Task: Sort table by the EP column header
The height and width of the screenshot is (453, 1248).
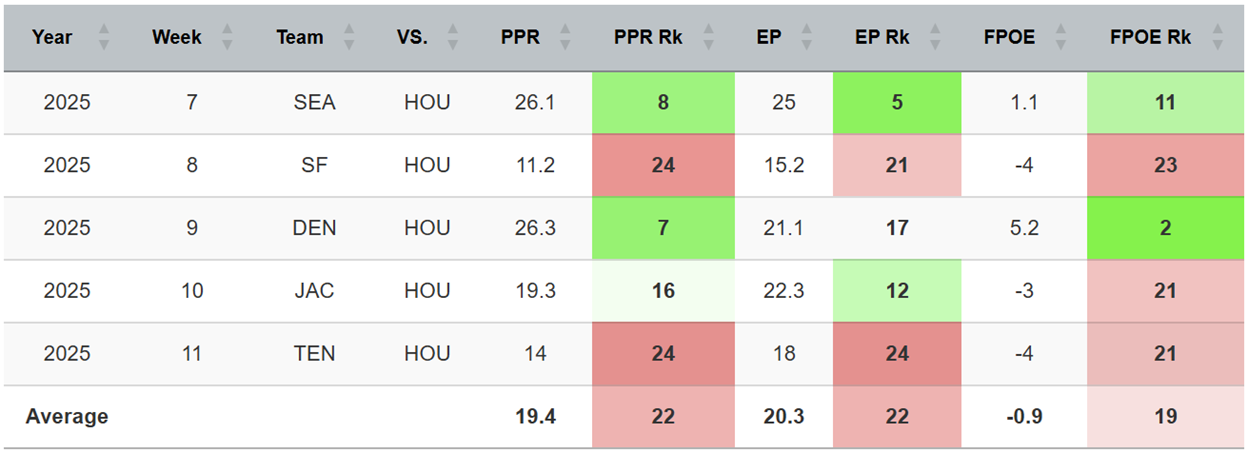Action: coord(769,38)
